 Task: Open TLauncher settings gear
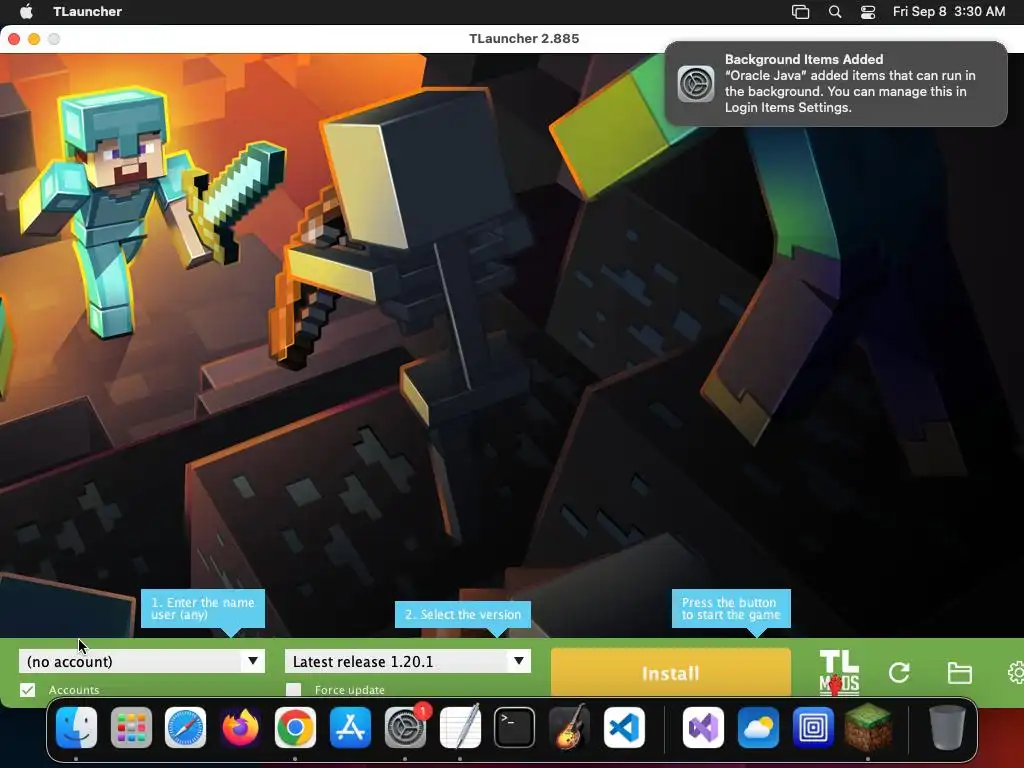(1016, 673)
